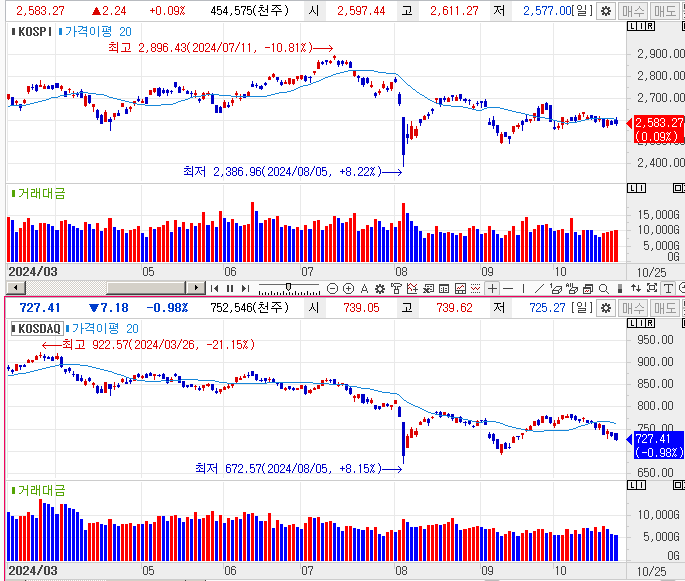The height and width of the screenshot is (581, 685).
Task: Click KOSDAQ volume 752,546(천주) value
Action: [249, 308]
